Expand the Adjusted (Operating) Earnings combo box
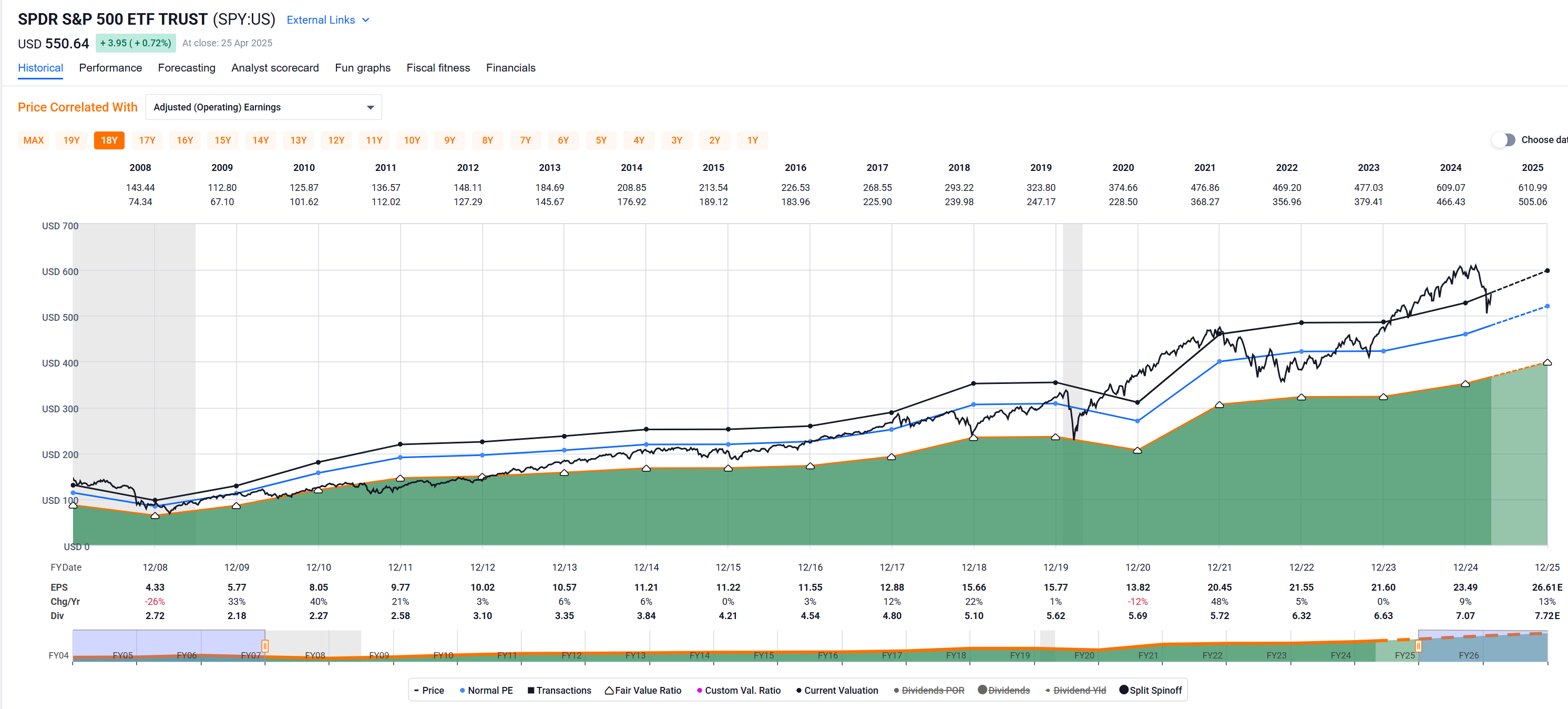1568x709 pixels. coord(263,107)
